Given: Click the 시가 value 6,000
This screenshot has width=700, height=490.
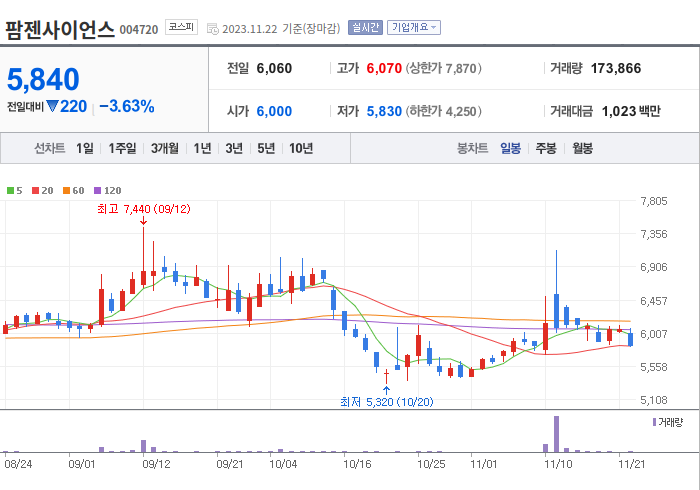Looking at the screenshot, I should (x=274, y=111).
